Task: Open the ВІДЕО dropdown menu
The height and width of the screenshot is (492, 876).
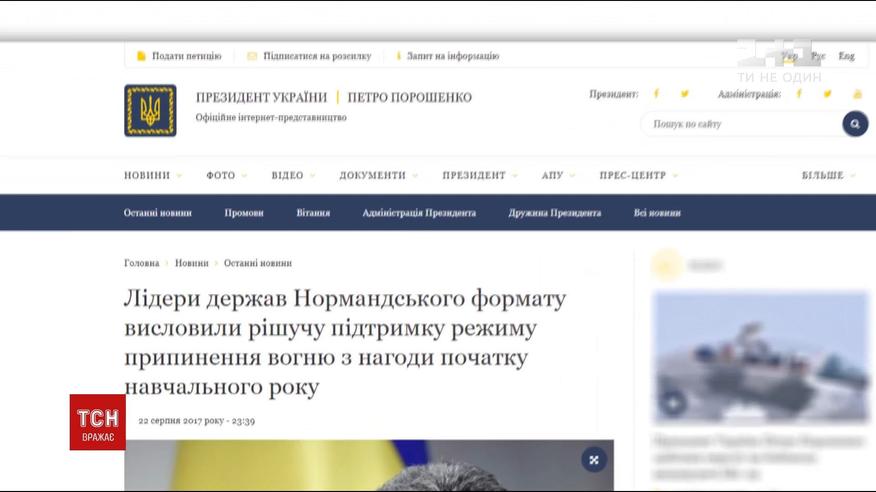Action: point(292,175)
